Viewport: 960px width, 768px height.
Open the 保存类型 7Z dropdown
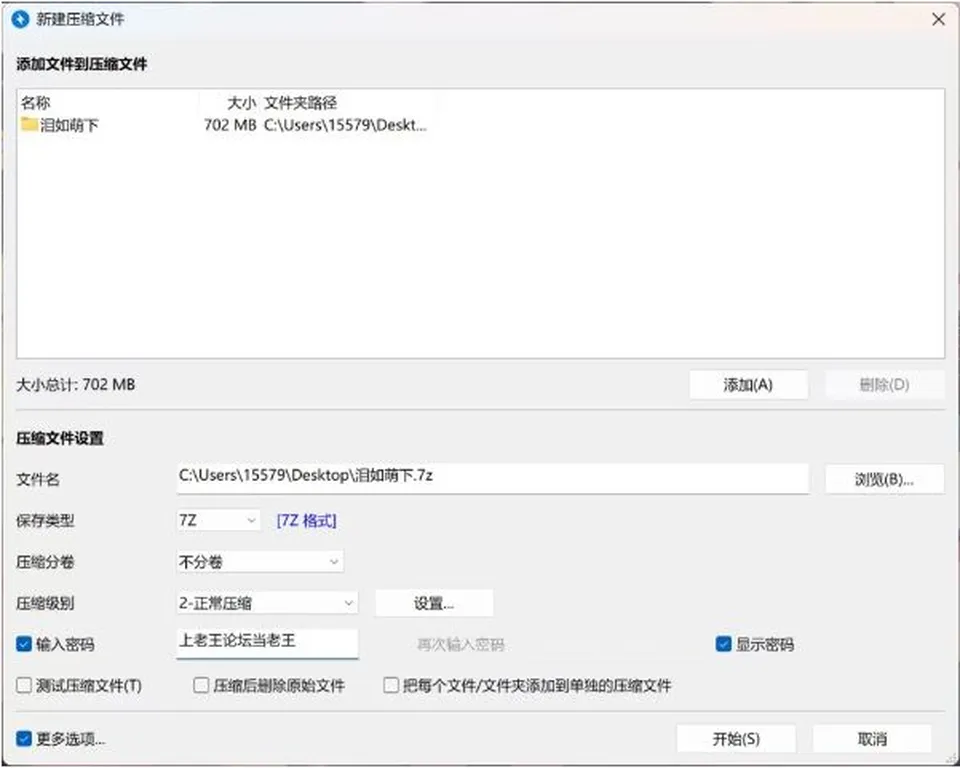pyautogui.click(x=218, y=521)
